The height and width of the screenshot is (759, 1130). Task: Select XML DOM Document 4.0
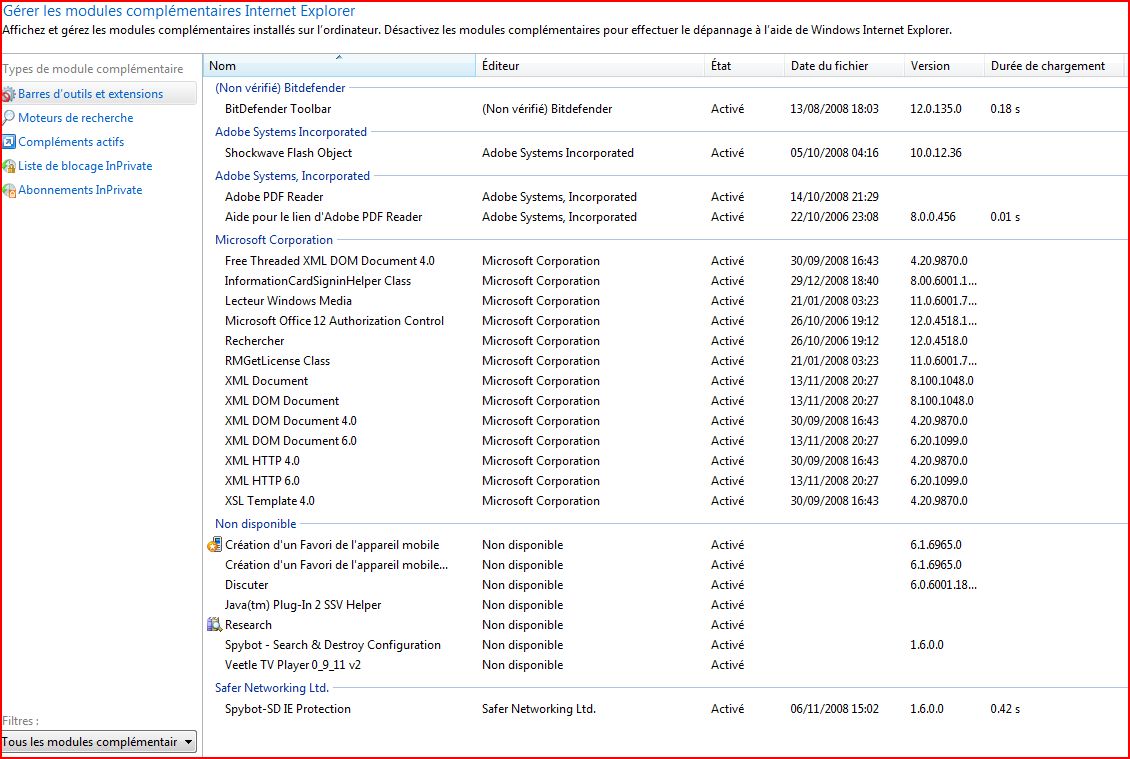[290, 421]
